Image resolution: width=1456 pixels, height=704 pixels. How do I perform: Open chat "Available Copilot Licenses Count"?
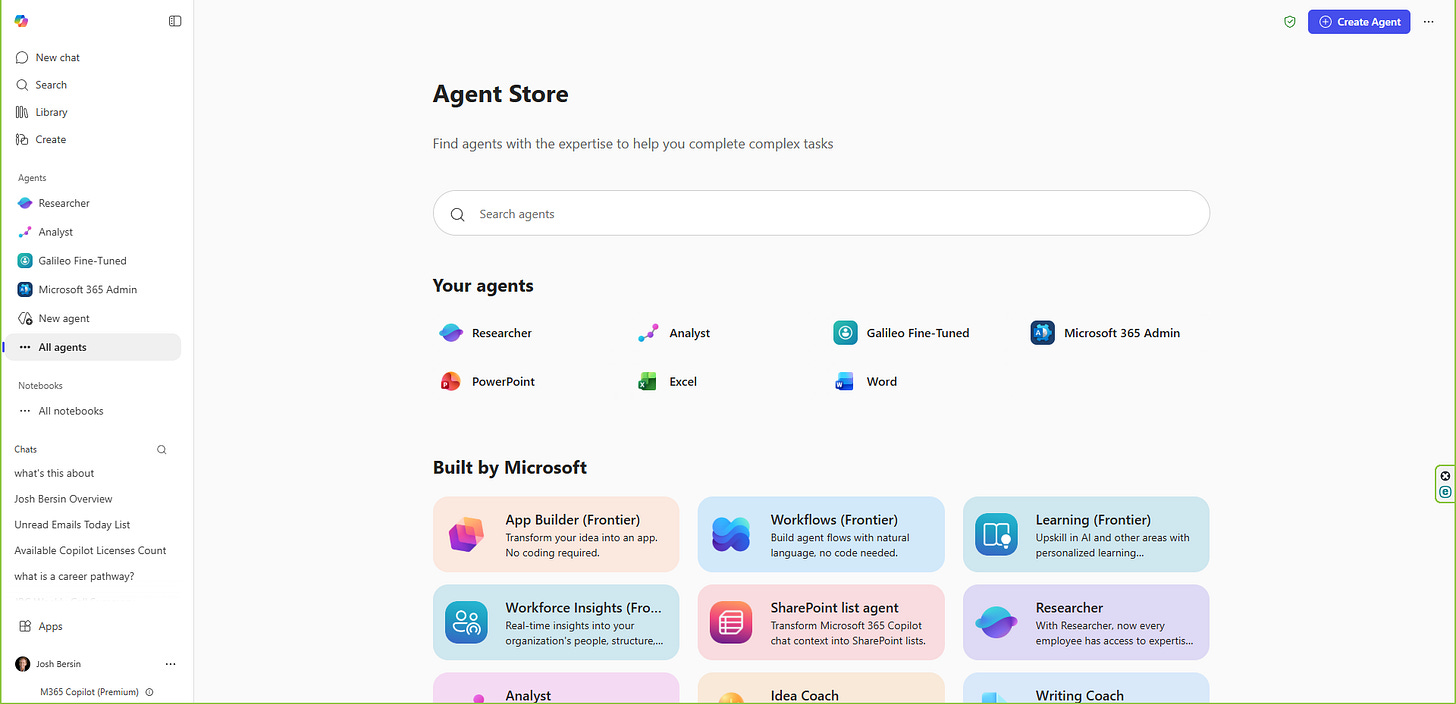(x=90, y=551)
